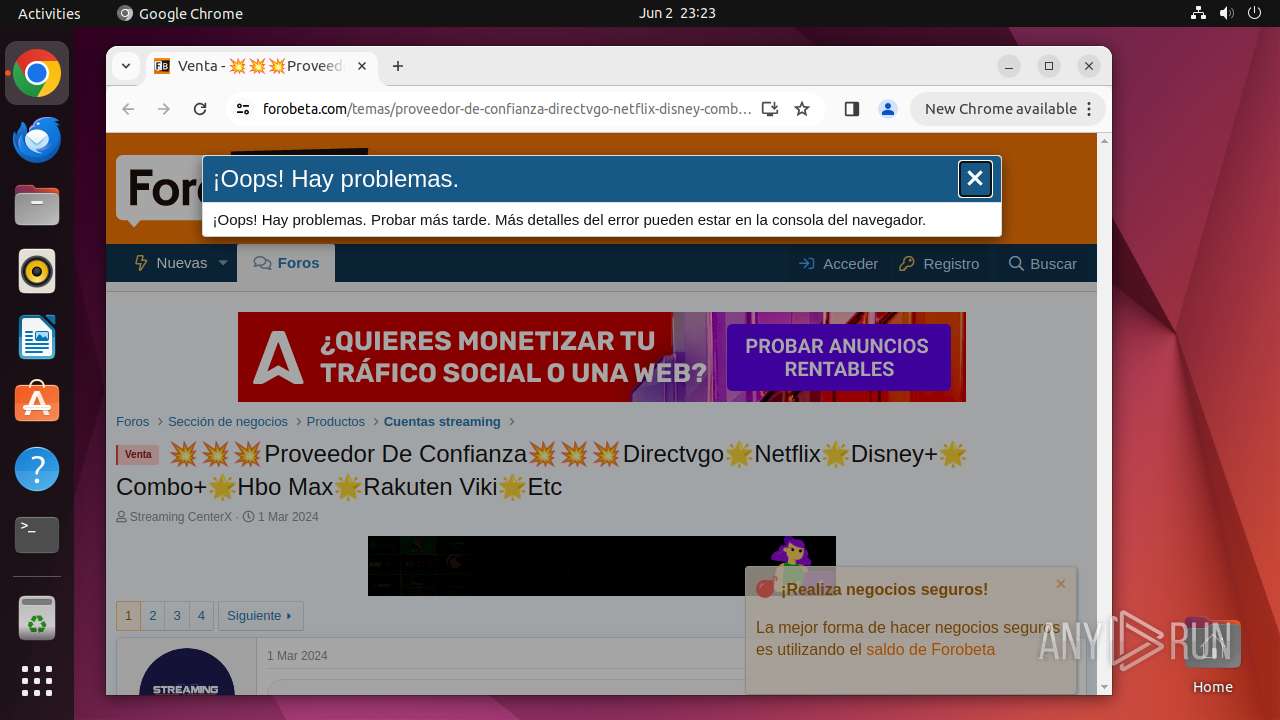Open Activities overview
The width and height of the screenshot is (1280, 720).
click(x=49, y=13)
